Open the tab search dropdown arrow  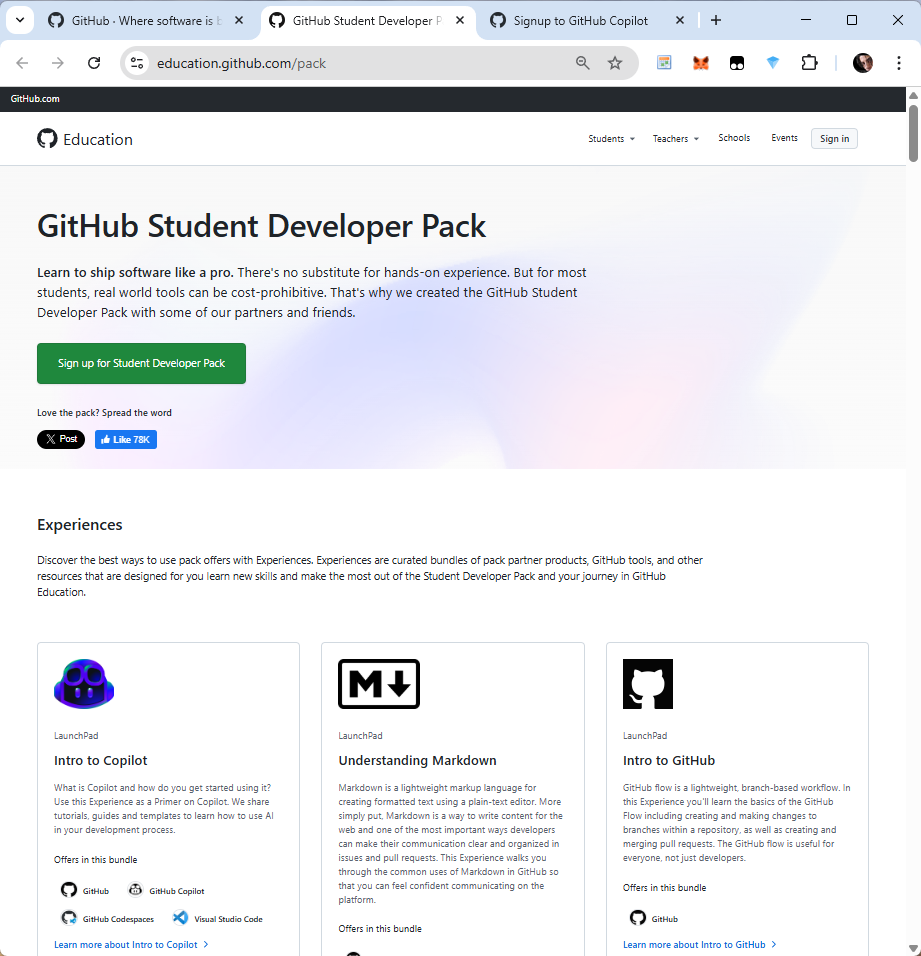pos(19,20)
